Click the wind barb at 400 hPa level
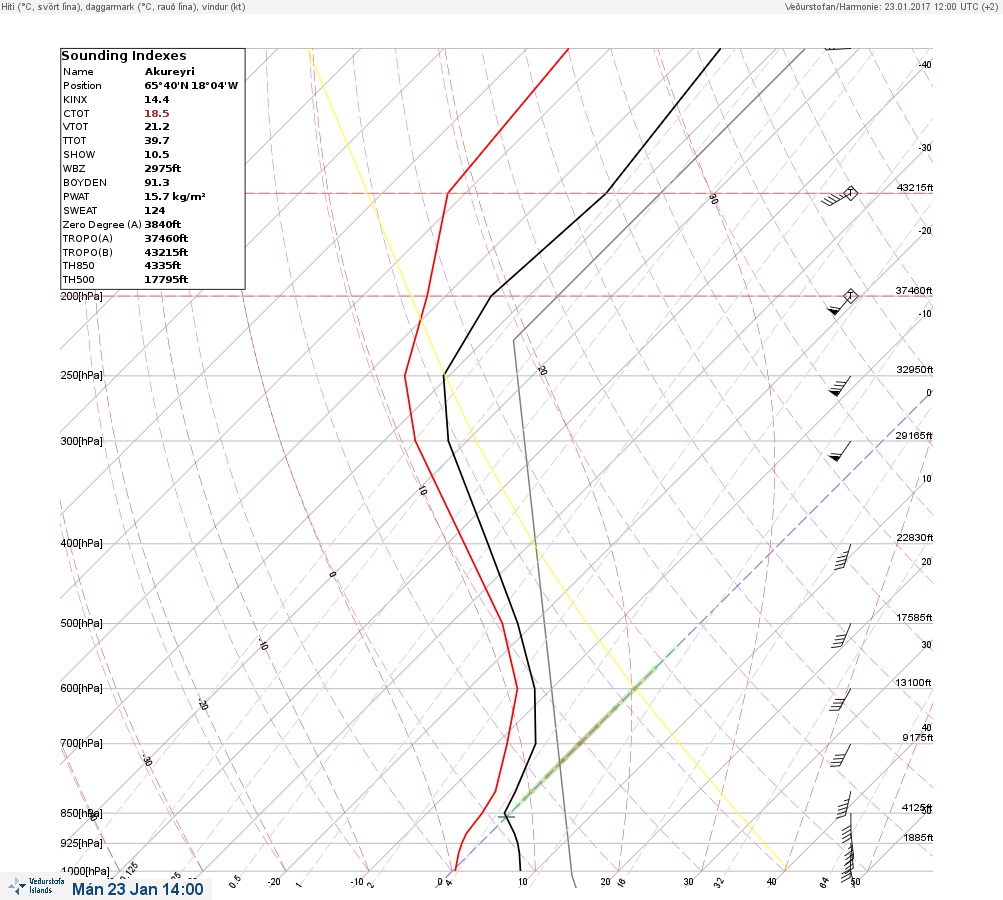This screenshot has width=1003, height=900. click(x=842, y=557)
